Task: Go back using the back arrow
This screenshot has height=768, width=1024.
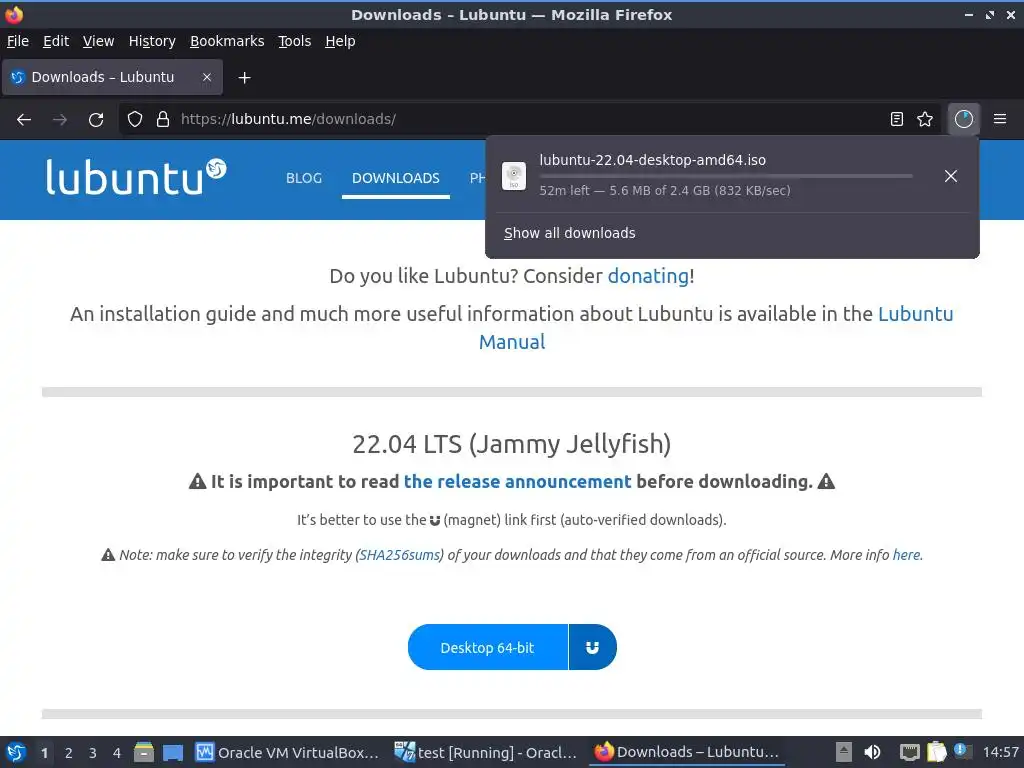Action: (24, 120)
